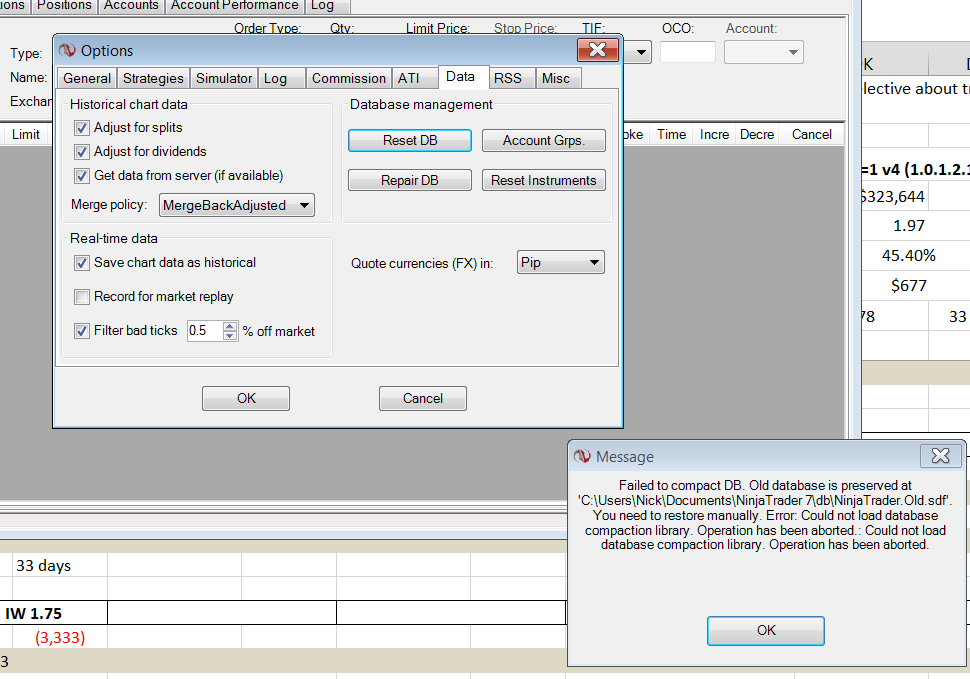970x679 pixels.
Task: Uncheck Get data from server option
Action: pos(81,176)
